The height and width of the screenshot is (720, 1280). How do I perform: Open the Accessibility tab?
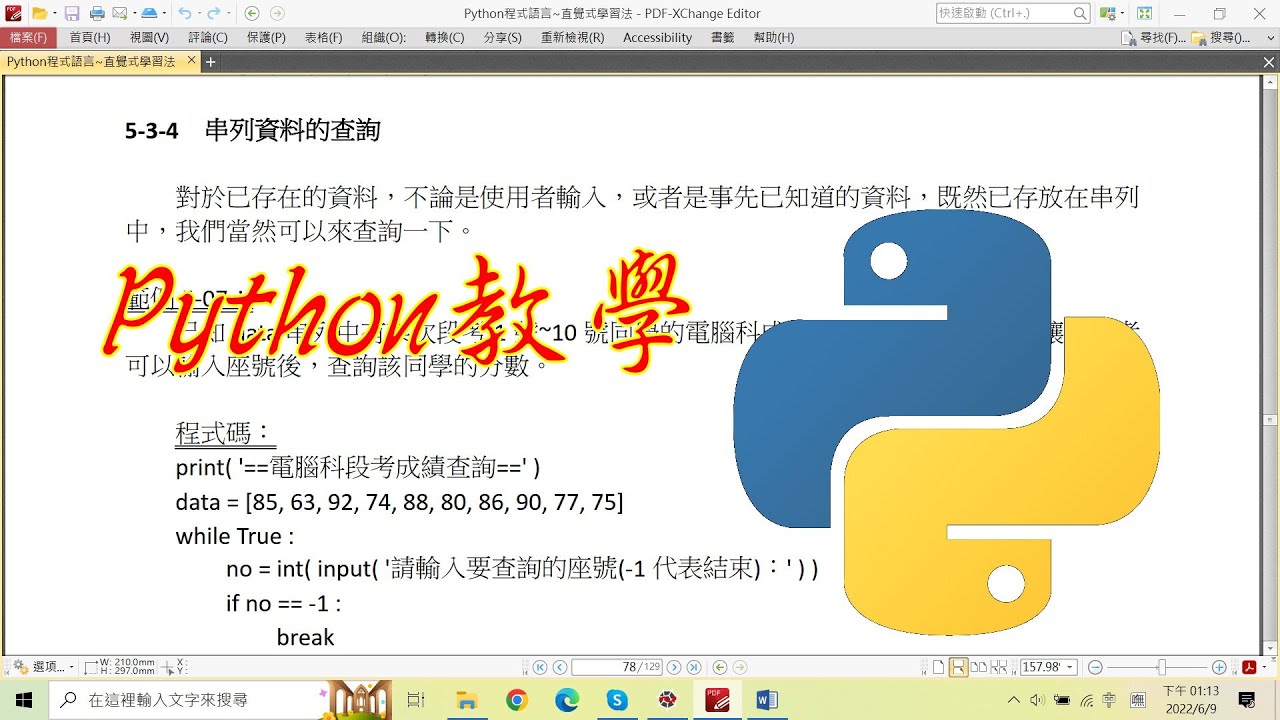pyautogui.click(x=657, y=38)
